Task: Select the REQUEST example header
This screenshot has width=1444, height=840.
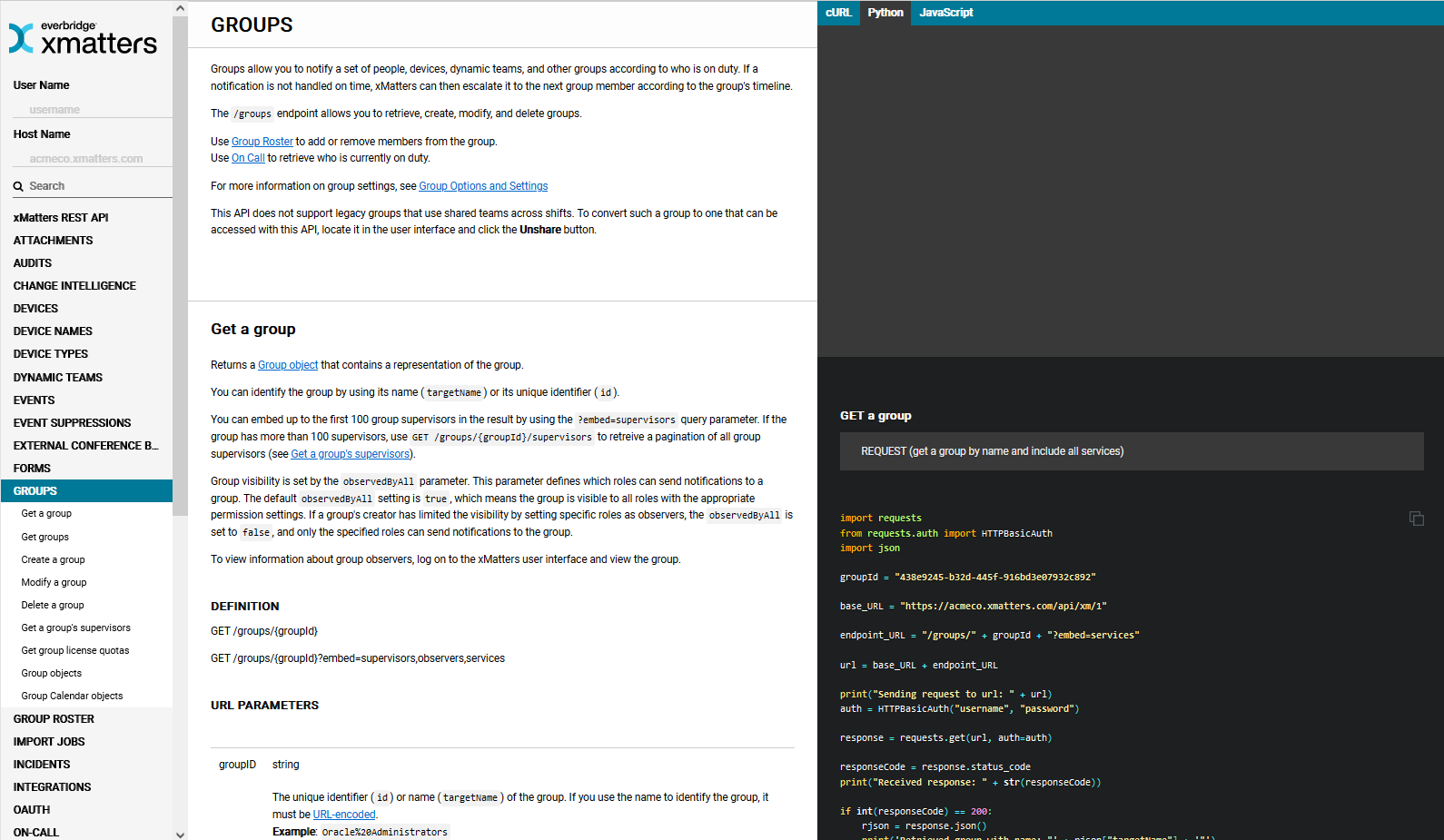Action: coord(1132,451)
